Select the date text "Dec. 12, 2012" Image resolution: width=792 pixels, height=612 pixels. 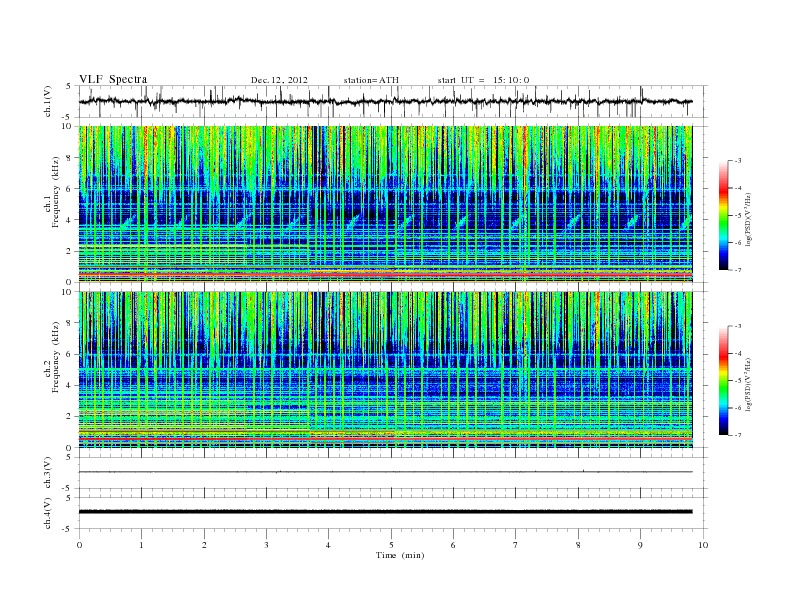click(279, 80)
